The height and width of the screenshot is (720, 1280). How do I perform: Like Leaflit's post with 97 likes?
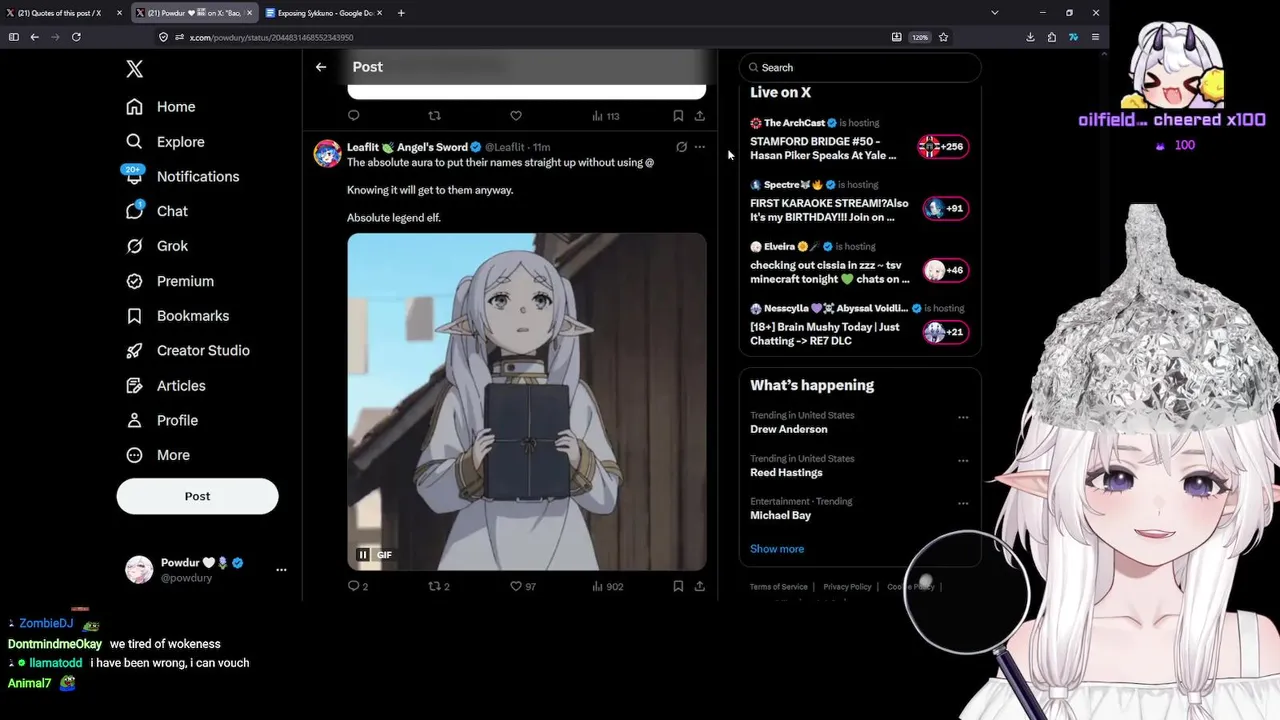523,586
